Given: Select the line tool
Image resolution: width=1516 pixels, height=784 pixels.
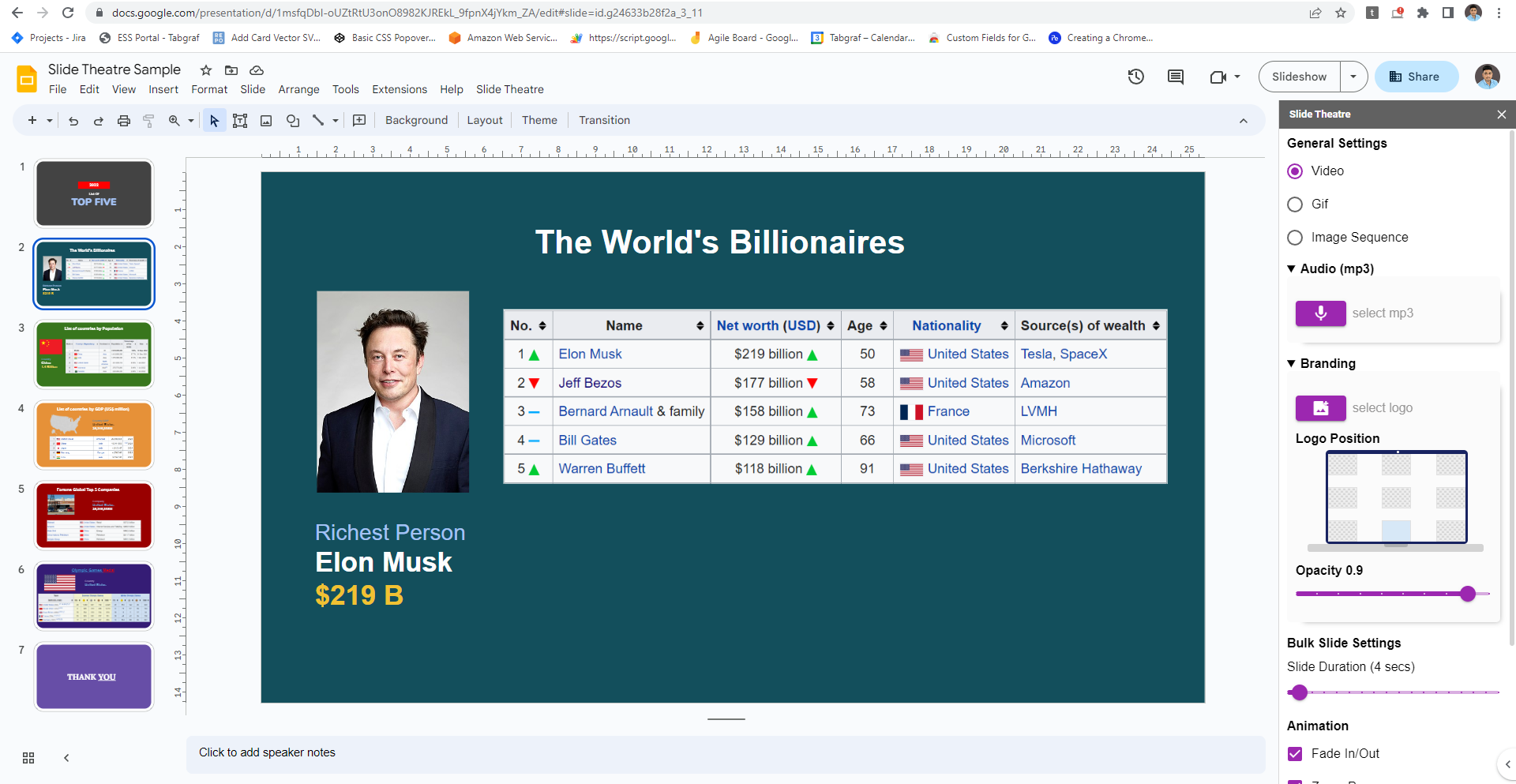Looking at the screenshot, I should coord(318,121).
